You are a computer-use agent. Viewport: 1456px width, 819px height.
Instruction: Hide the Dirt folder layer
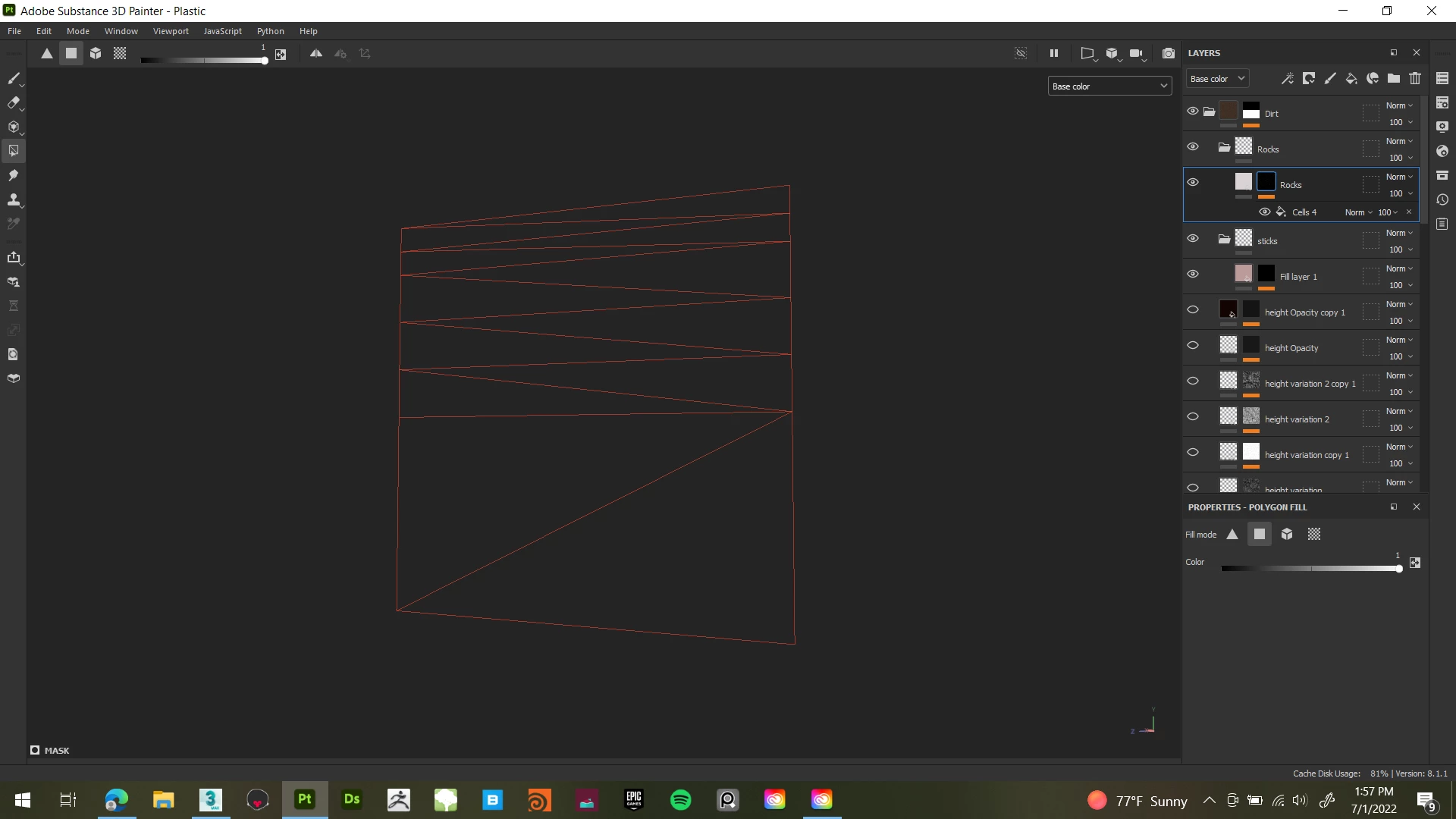point(1193,111)
